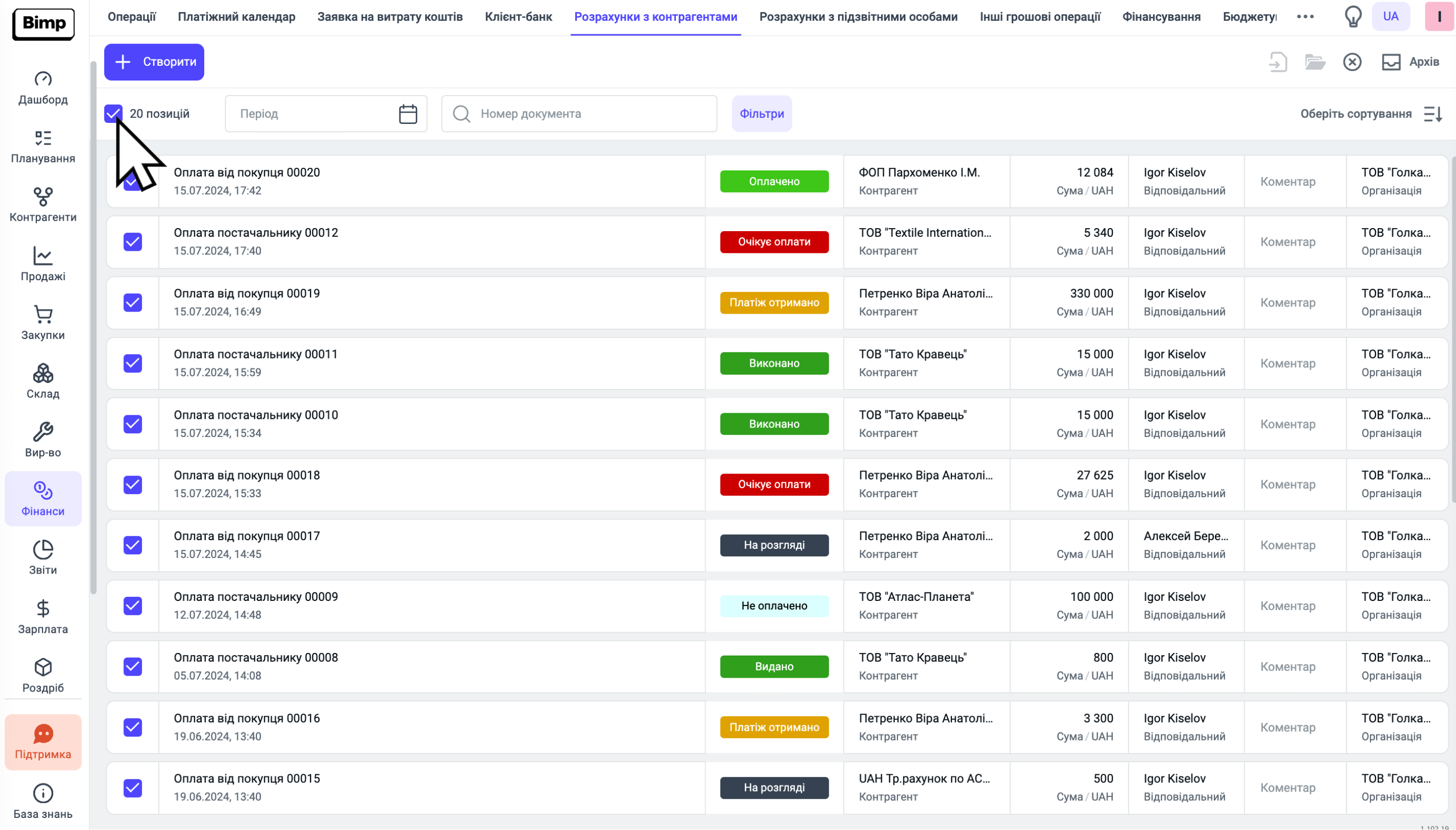Uncheck row Оплата постачальнику 00010
The image size is (1456, 830).
tap(133, 424)
